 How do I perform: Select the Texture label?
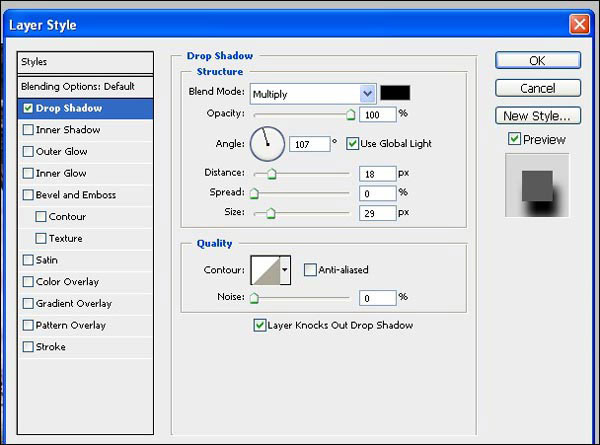[65, 238]
